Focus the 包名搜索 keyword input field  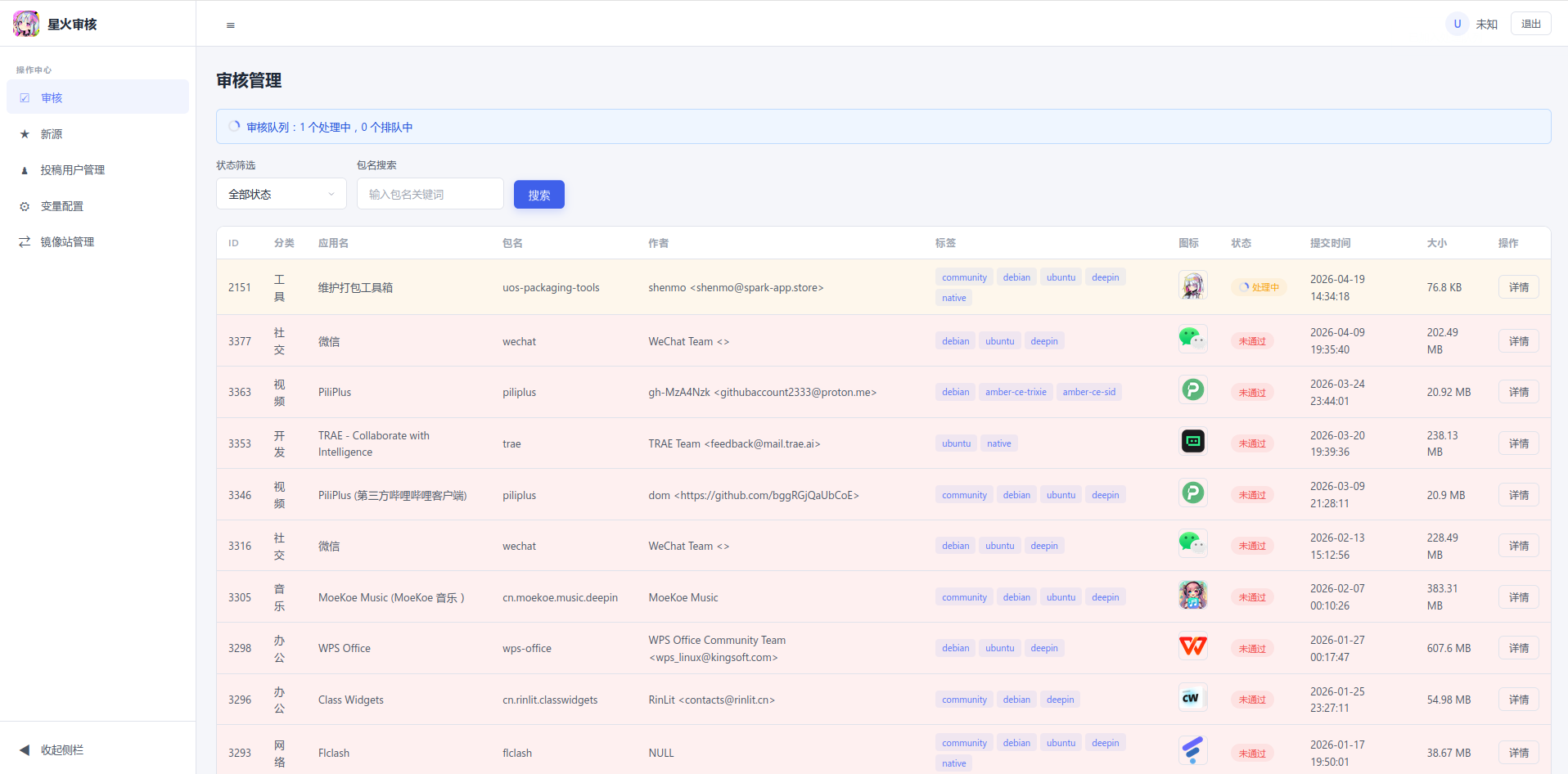pos(430,194)
